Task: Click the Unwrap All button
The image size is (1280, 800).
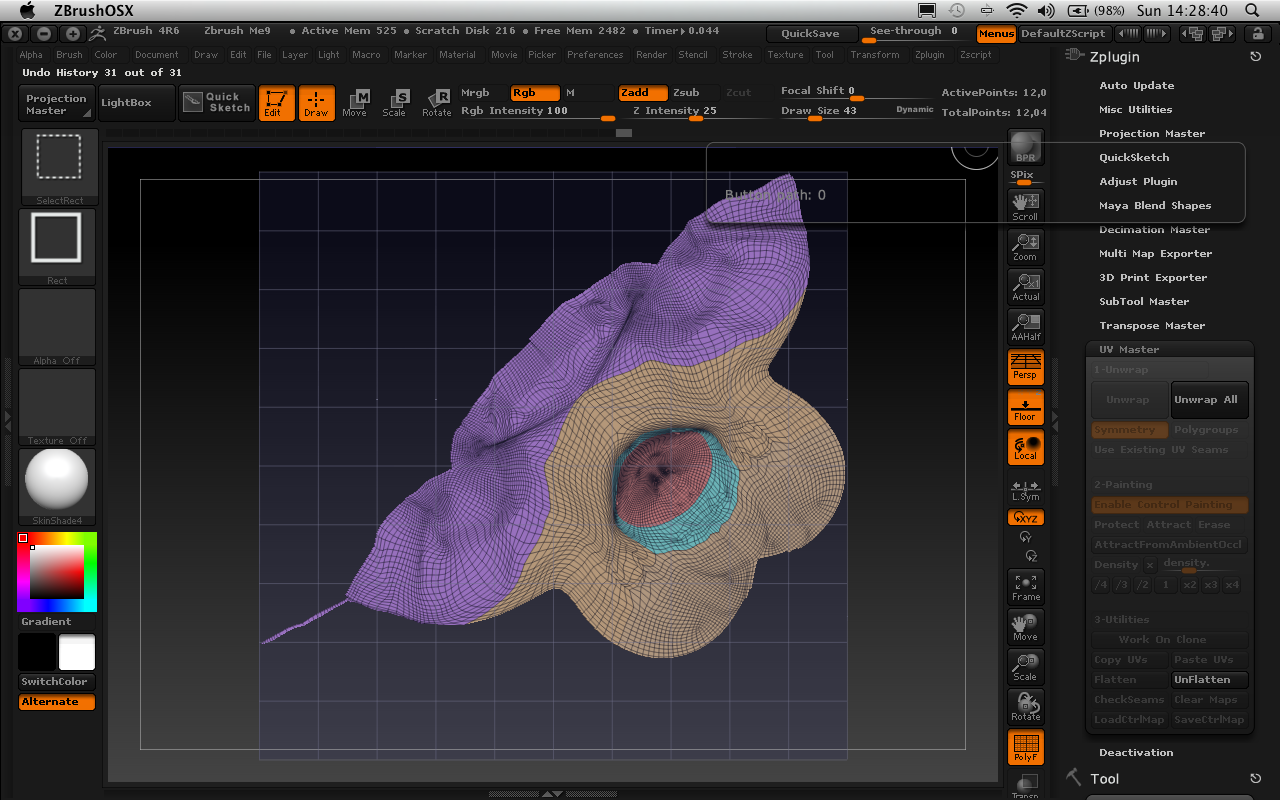Action: (1209, 400)
